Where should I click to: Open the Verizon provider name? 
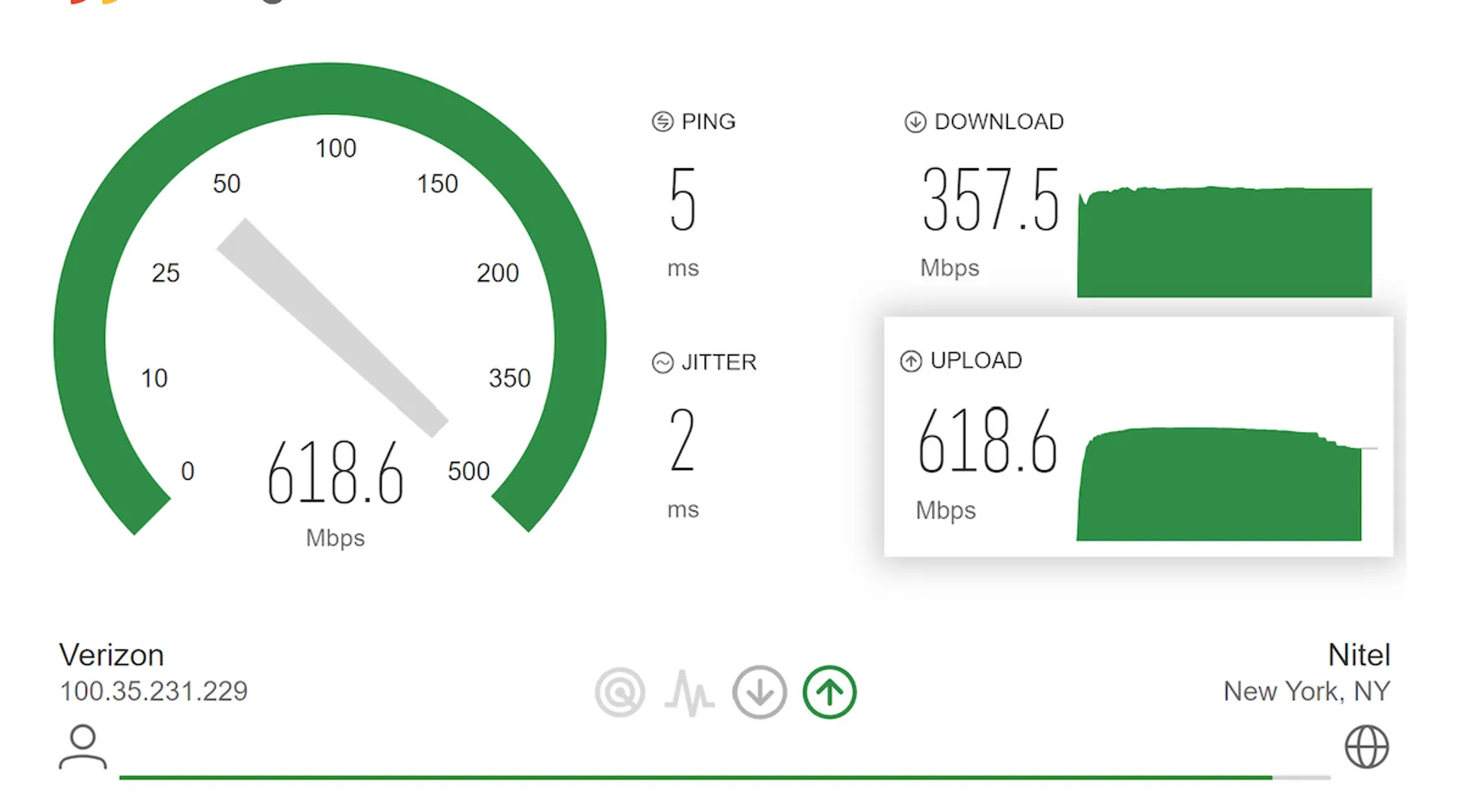click(111, 654)
